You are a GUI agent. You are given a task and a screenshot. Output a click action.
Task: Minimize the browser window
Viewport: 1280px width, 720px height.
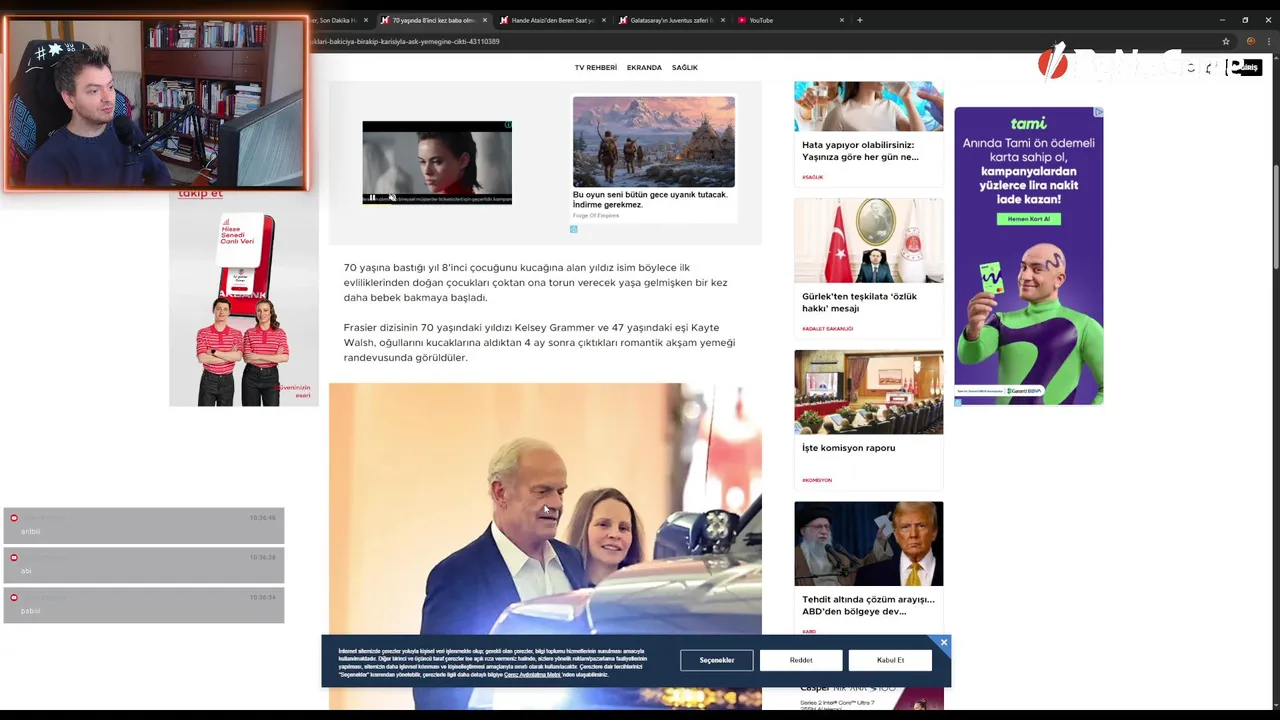[1222, 20]
